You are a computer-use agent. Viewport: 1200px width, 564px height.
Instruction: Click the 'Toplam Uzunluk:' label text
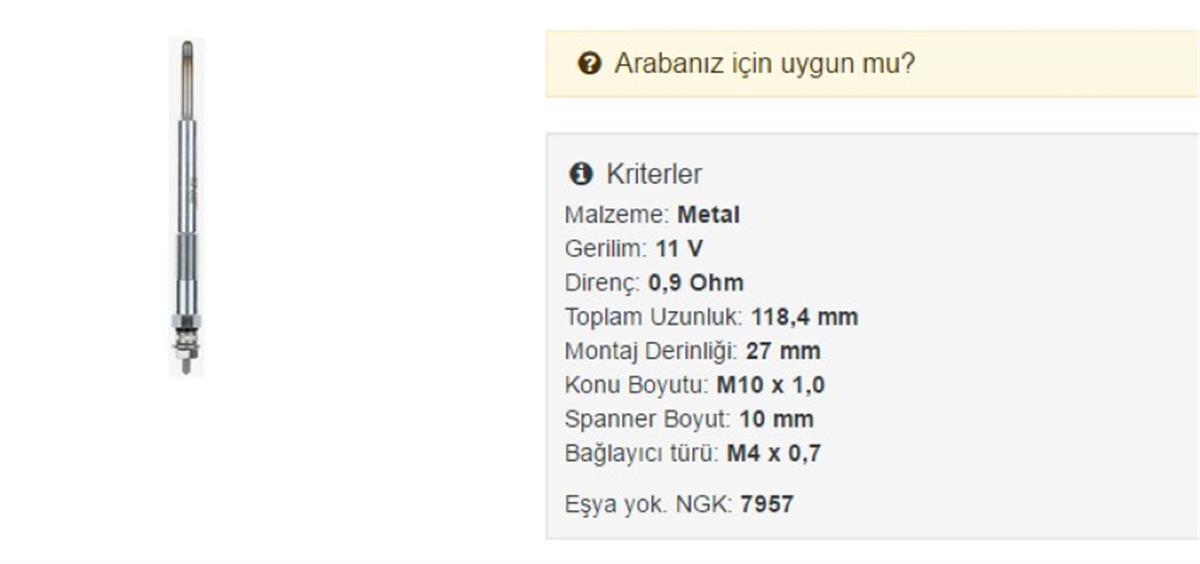654,317
